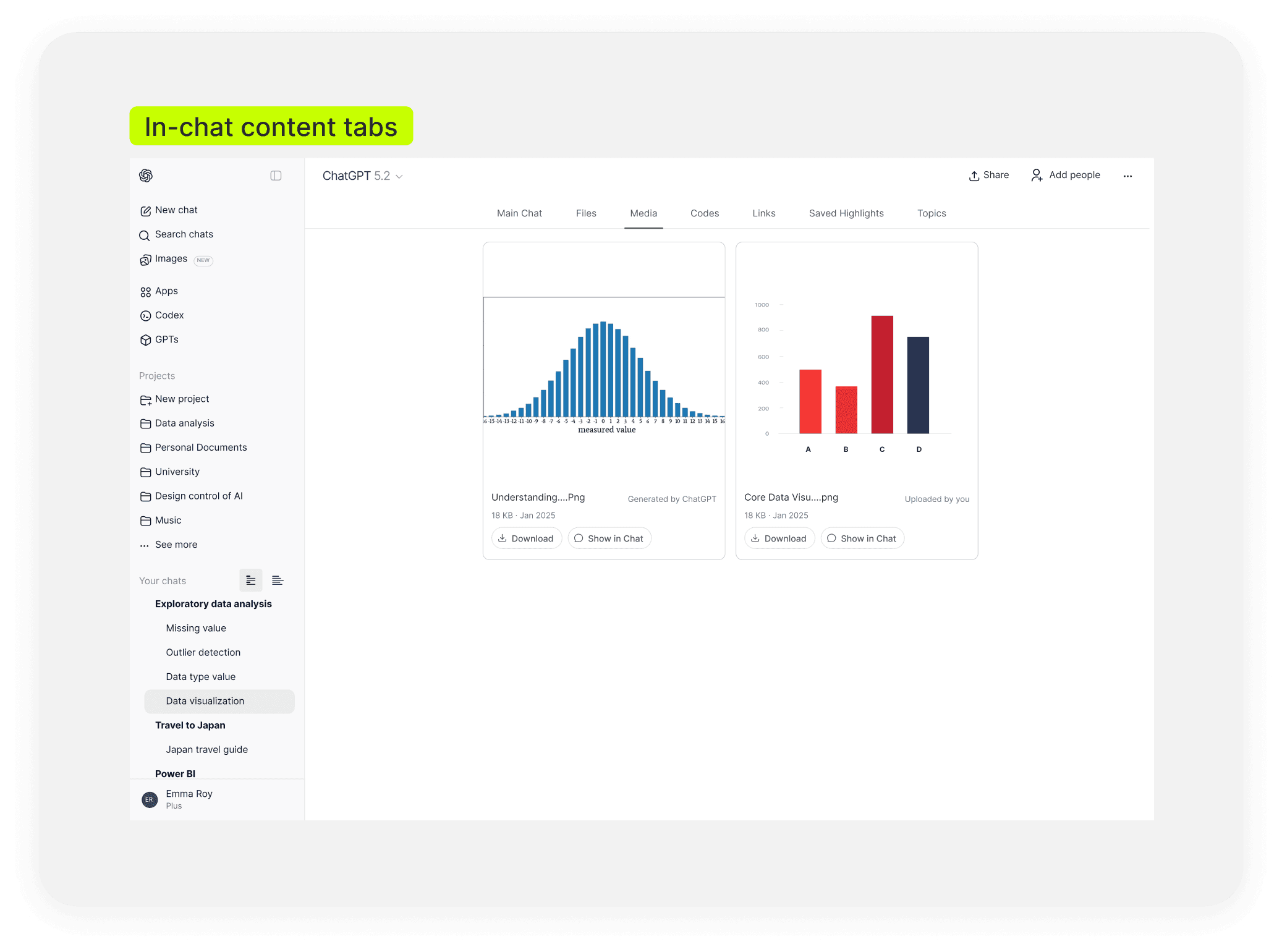Open ChatGPT 5.2 model dropdown
This screenshot has height=952, width=1282.
(x=362, y=176)
